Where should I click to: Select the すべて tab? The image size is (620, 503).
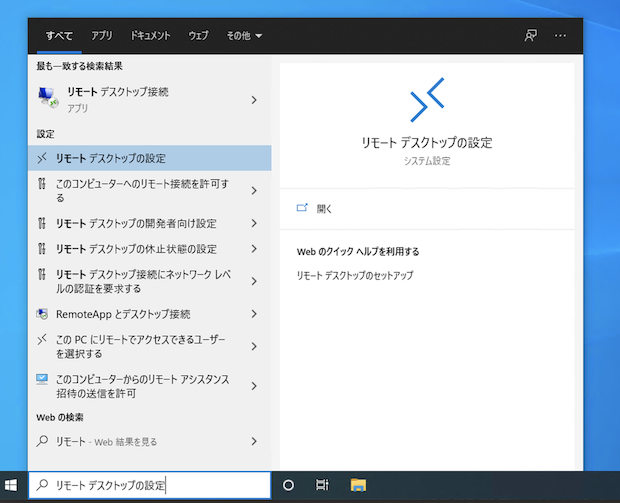[x=59, y=36]
